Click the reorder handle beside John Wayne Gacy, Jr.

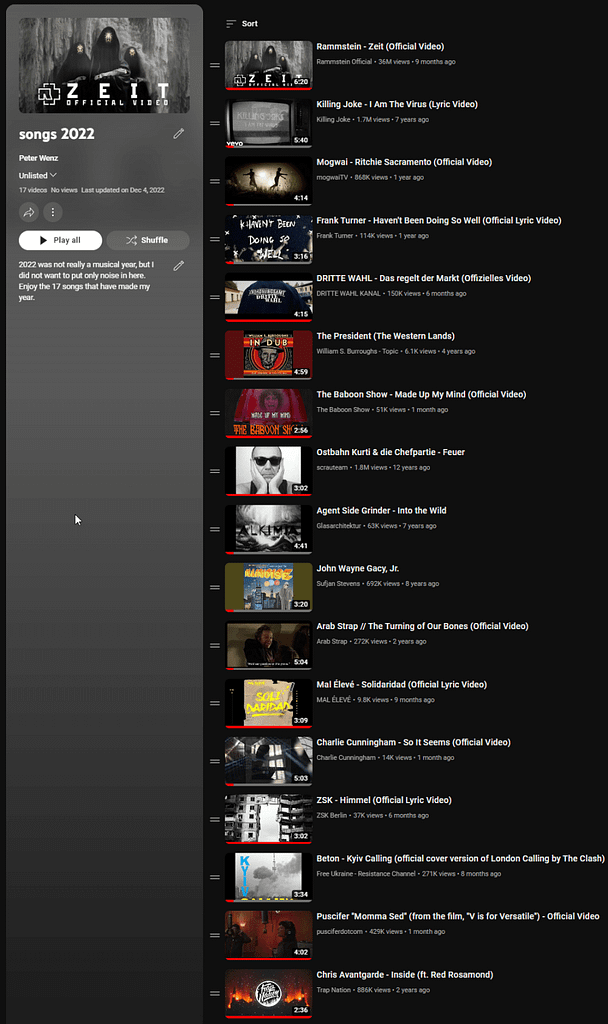[215, 587]
